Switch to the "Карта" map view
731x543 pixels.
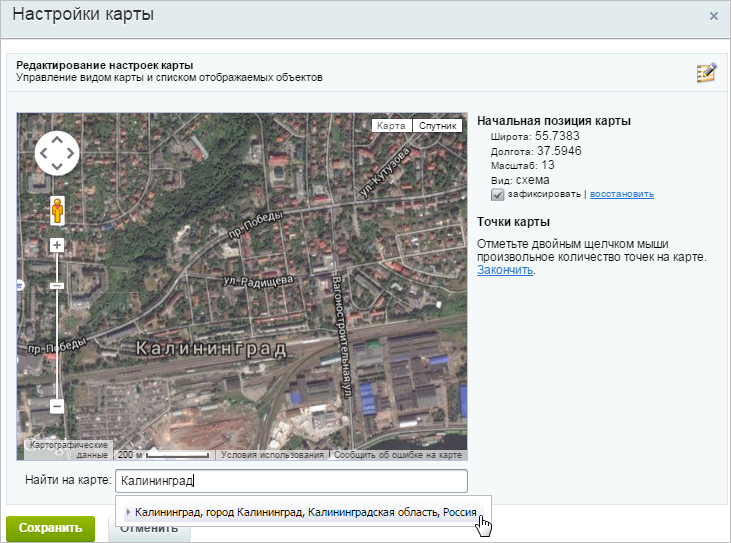click(x=391, y=126)
